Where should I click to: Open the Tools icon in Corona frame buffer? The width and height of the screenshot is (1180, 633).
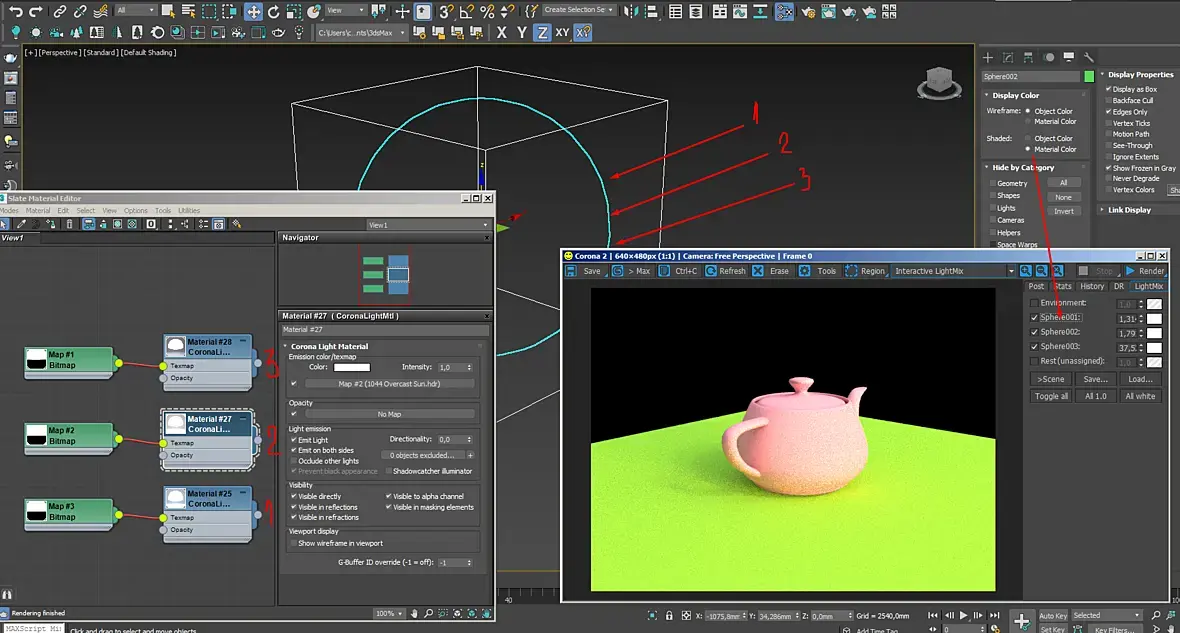(806, 271)
